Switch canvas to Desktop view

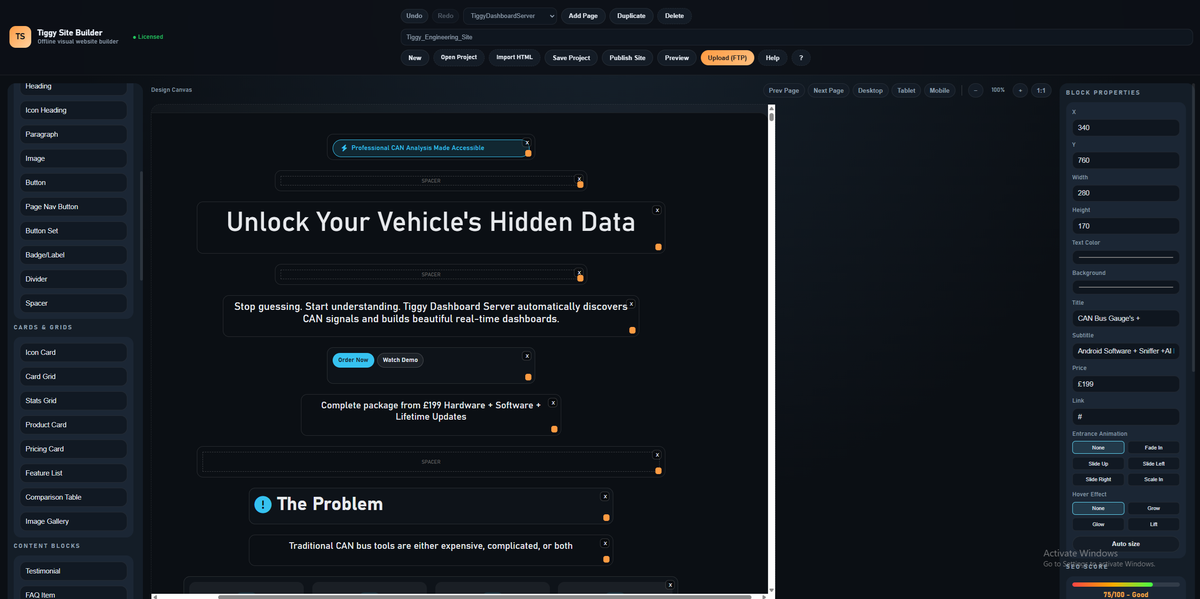coord(870,90)
